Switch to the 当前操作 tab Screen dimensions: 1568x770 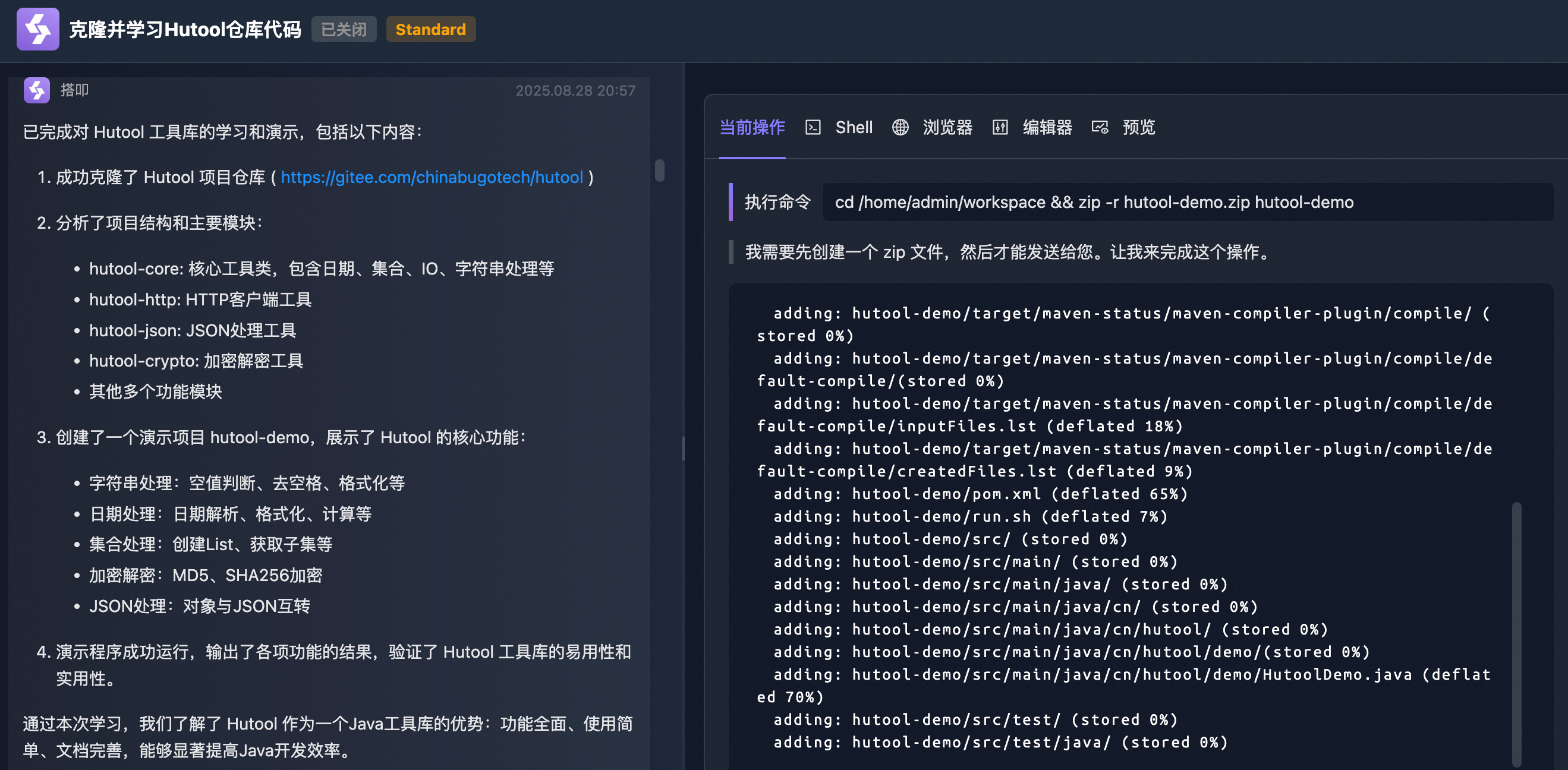coord(752,128)
